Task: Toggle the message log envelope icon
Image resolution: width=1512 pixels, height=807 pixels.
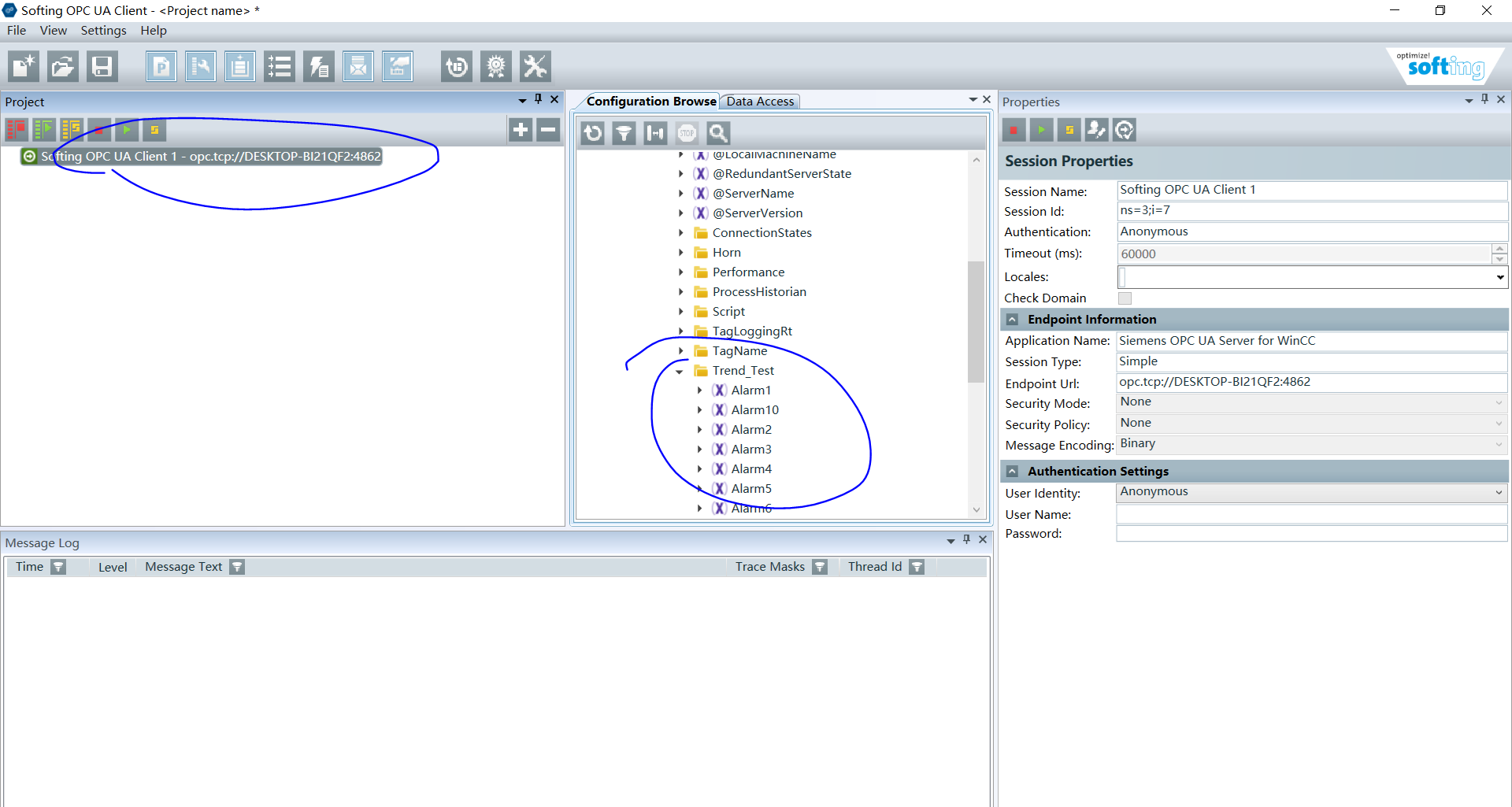Action: pyautogui.click(x=358, y=67)
